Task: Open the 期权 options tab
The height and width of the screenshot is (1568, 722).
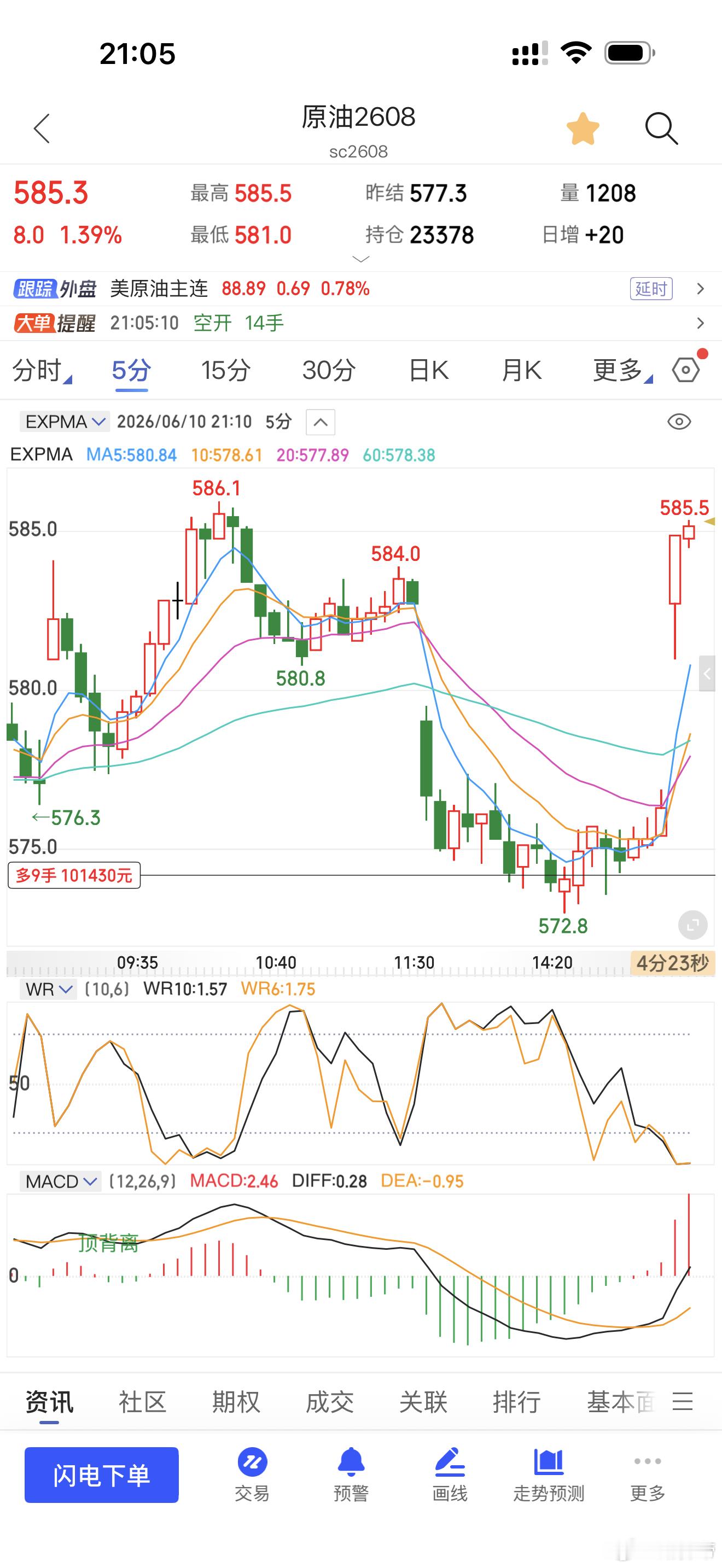Action: click(x=236, y=1402)
